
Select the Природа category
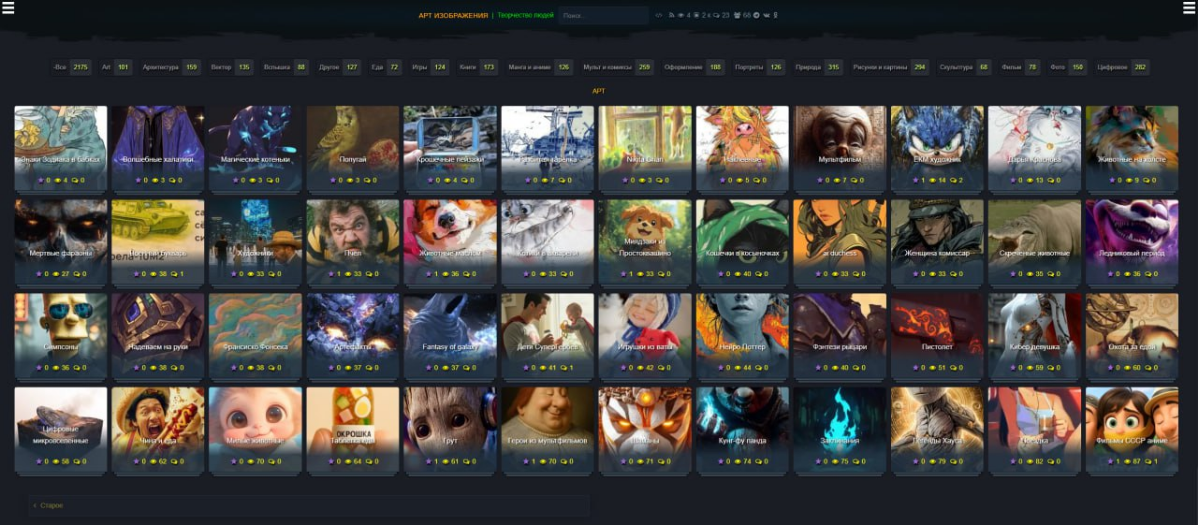point(818,67)
